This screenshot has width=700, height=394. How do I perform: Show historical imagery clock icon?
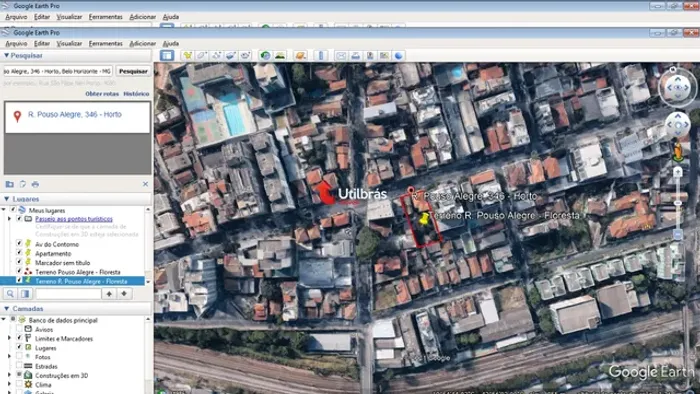(x=266, y=55)
